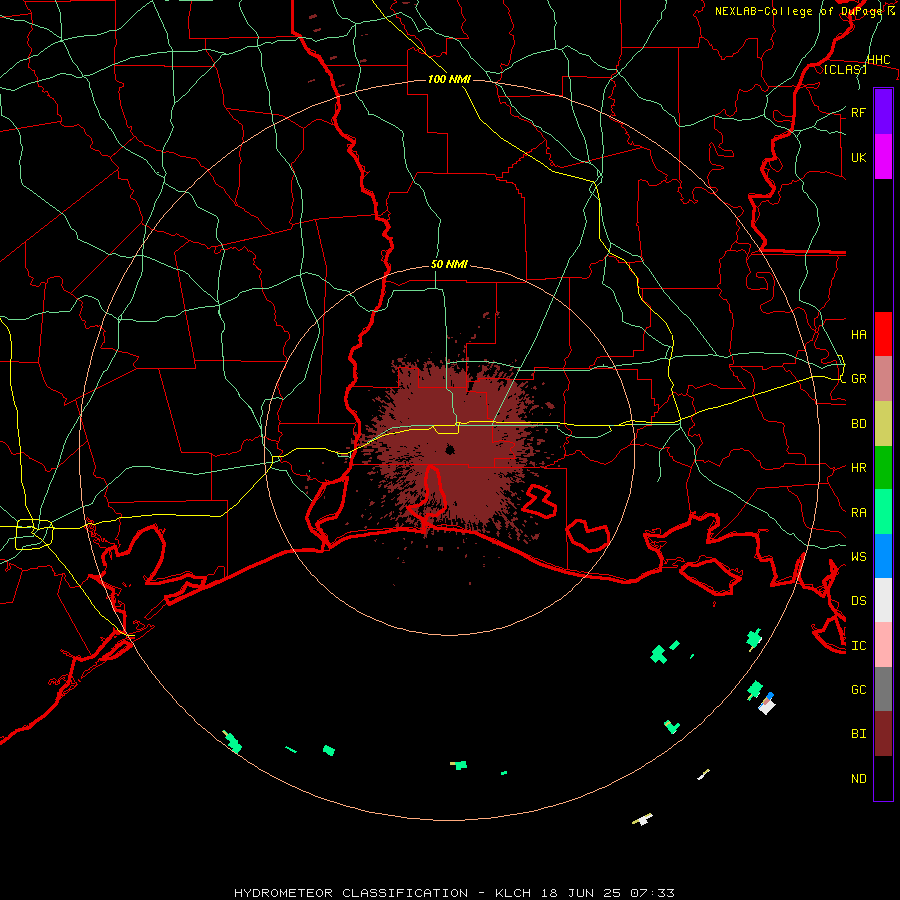Click the 50 NMI range ring label

[x=449, y=264]
